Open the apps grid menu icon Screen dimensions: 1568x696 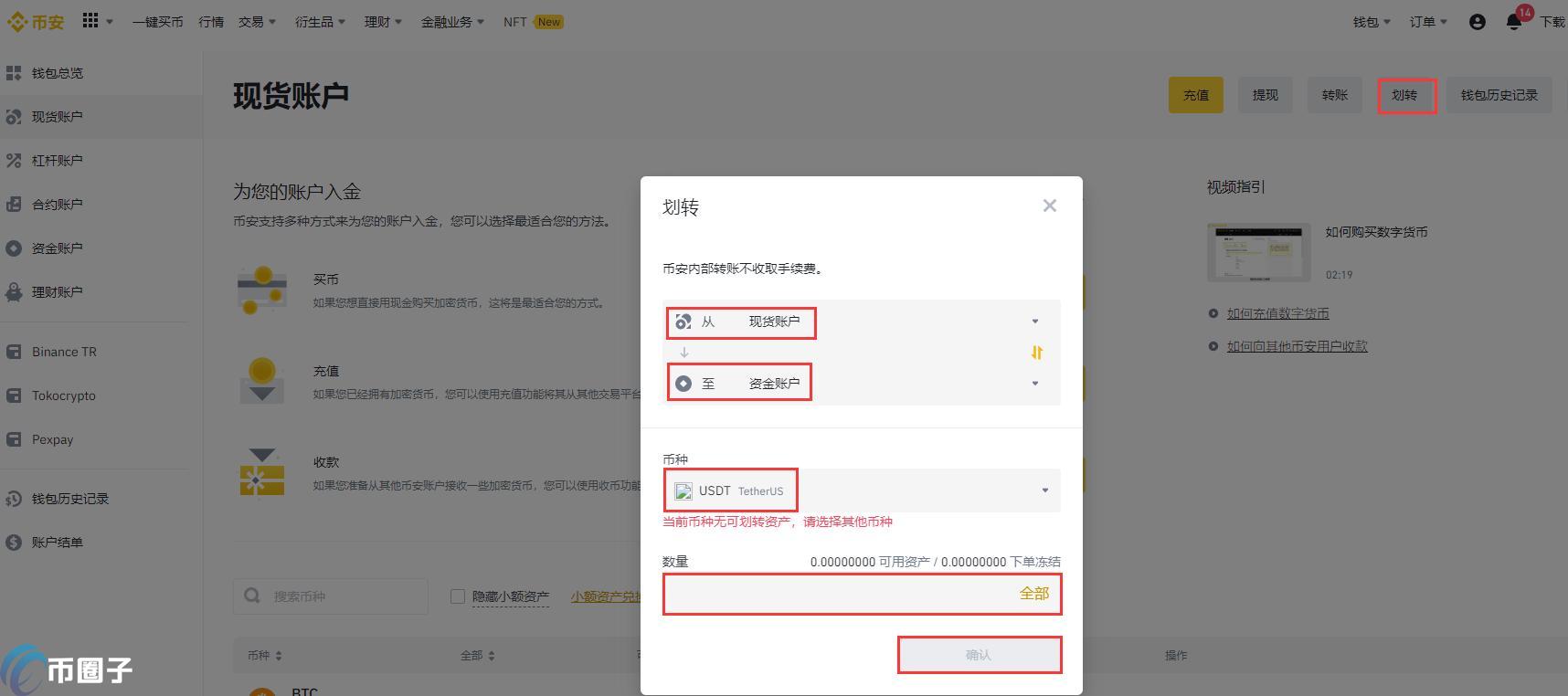[x=90, y=21]
